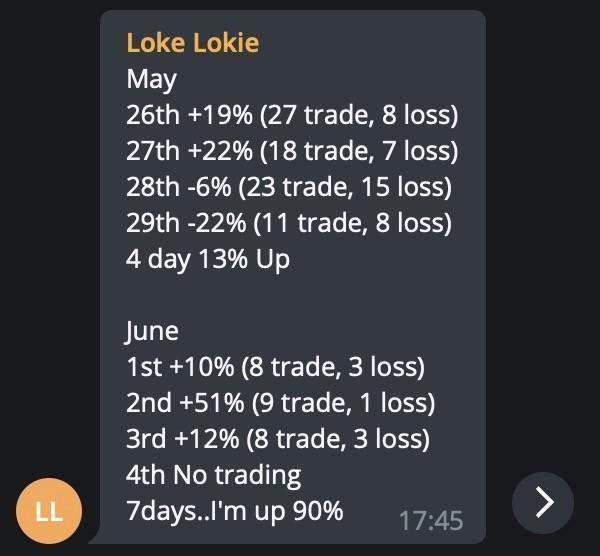Click the '4th No trading' line
Image resolution: width=600 pixels, height=556 pixels.
214,475
